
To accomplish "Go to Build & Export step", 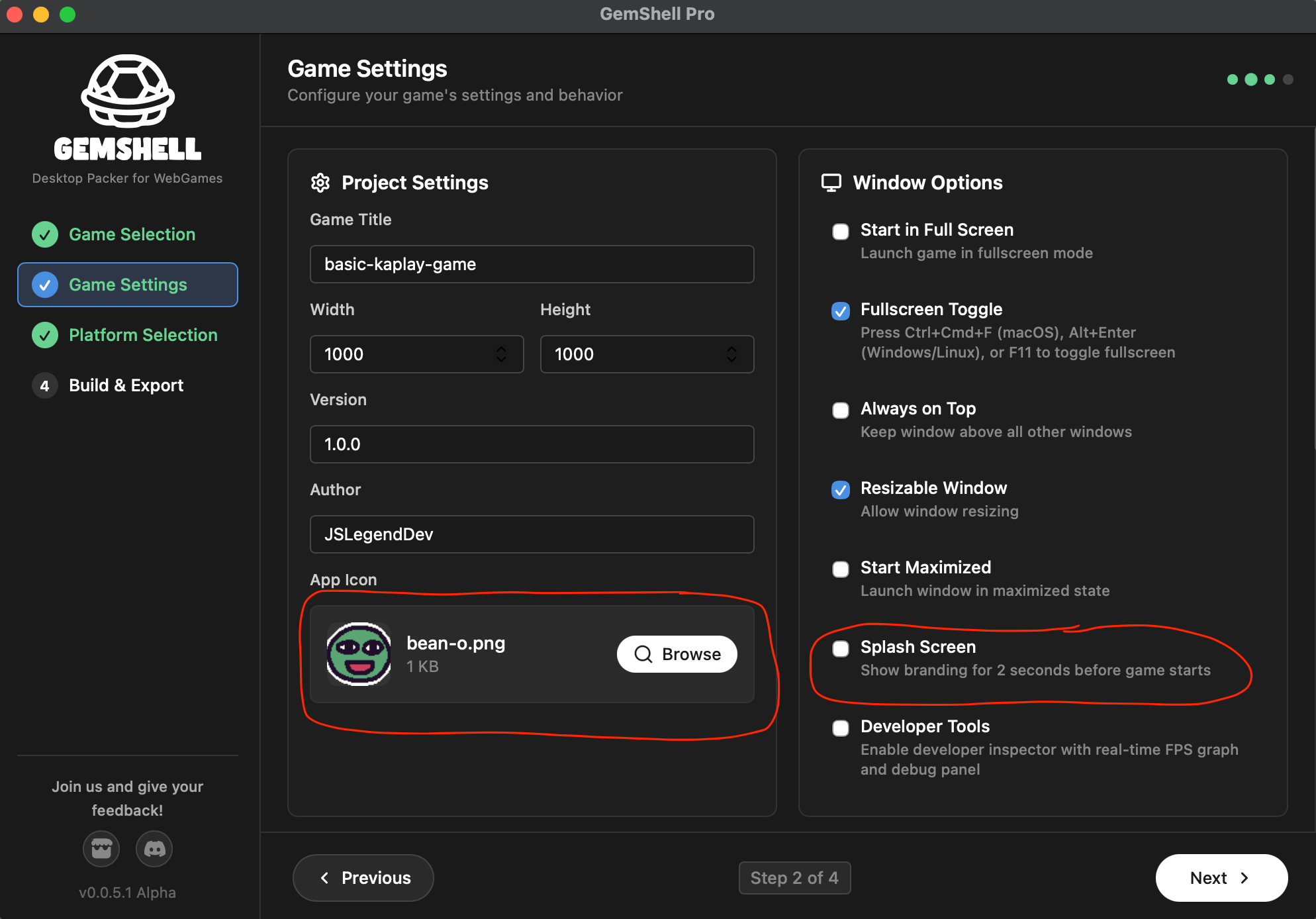I will click(x=126, y=385).
